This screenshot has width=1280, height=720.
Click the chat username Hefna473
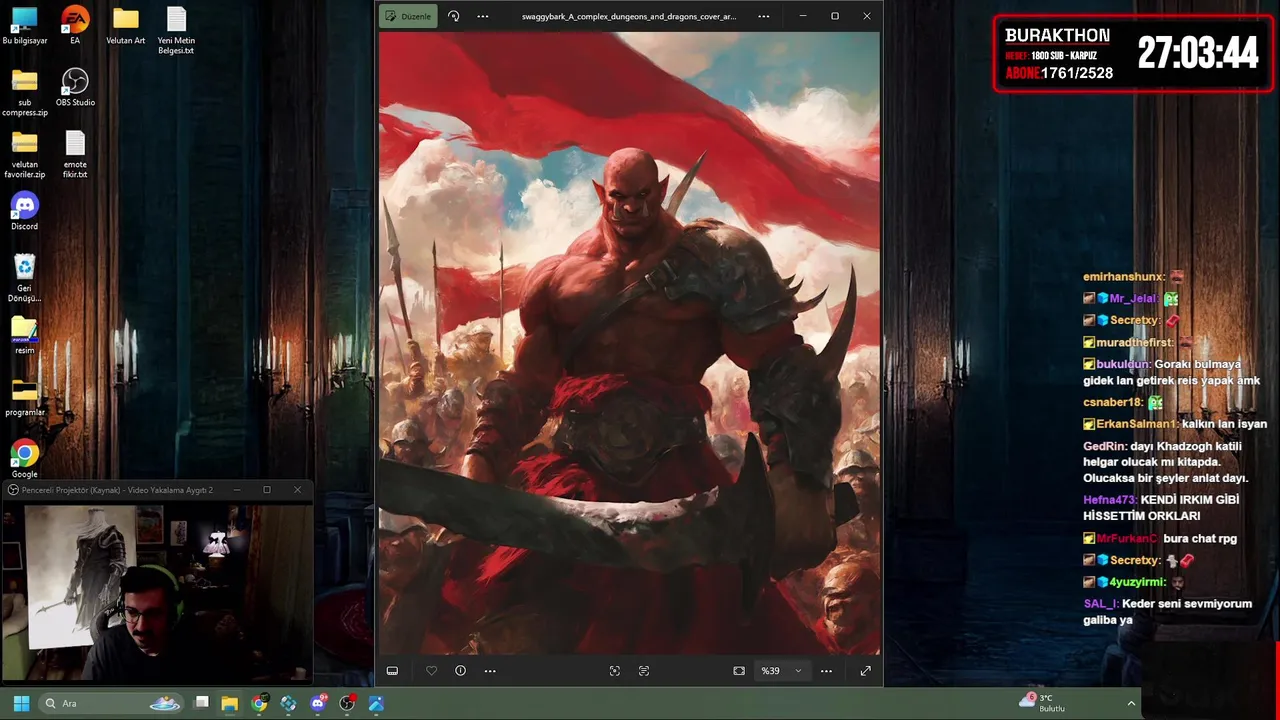[x=1108, y=500]
